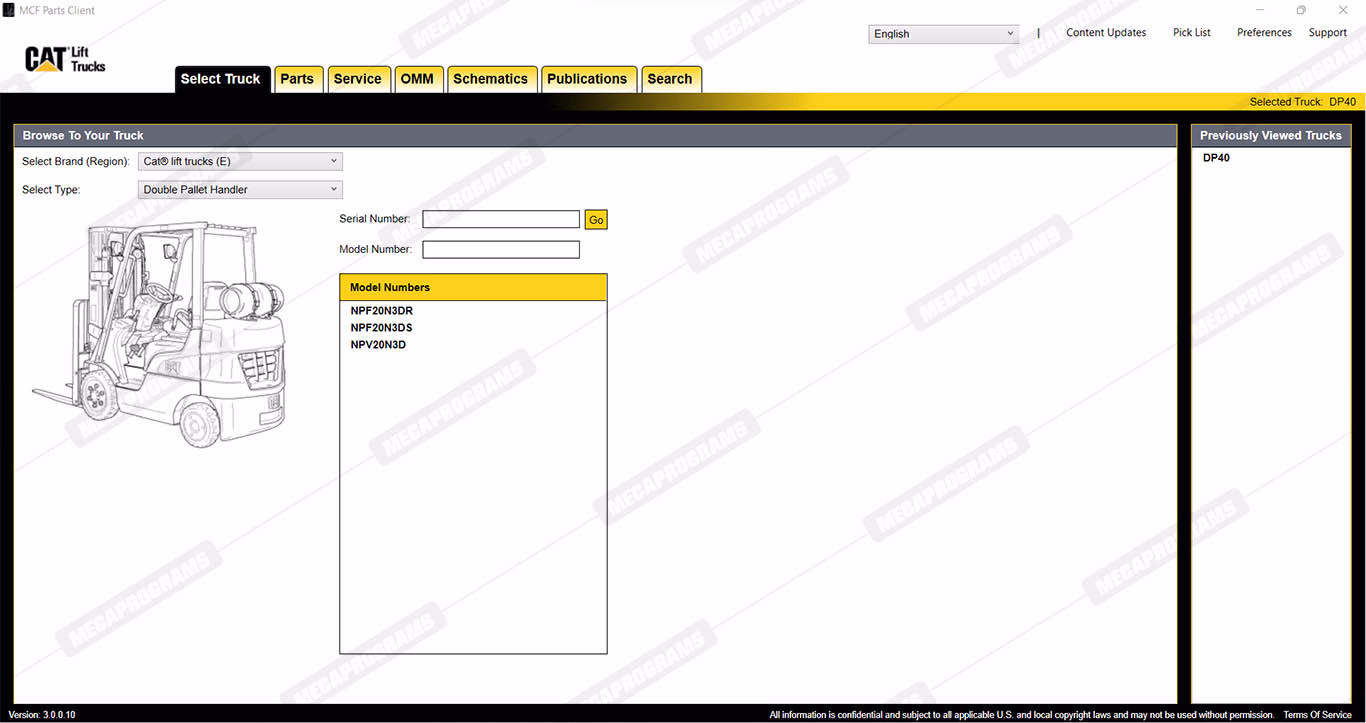Click the Serial Number input field

[500, 219]
